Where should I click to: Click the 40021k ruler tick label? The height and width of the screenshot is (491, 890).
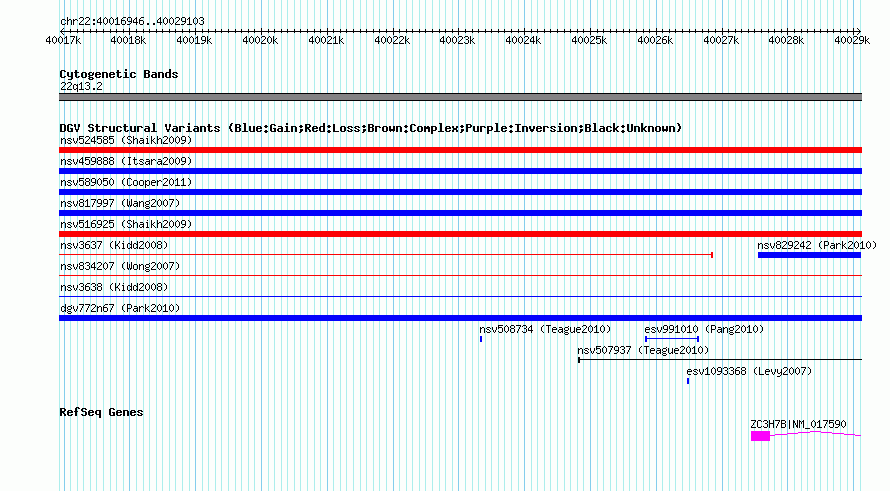click(326, 40)
